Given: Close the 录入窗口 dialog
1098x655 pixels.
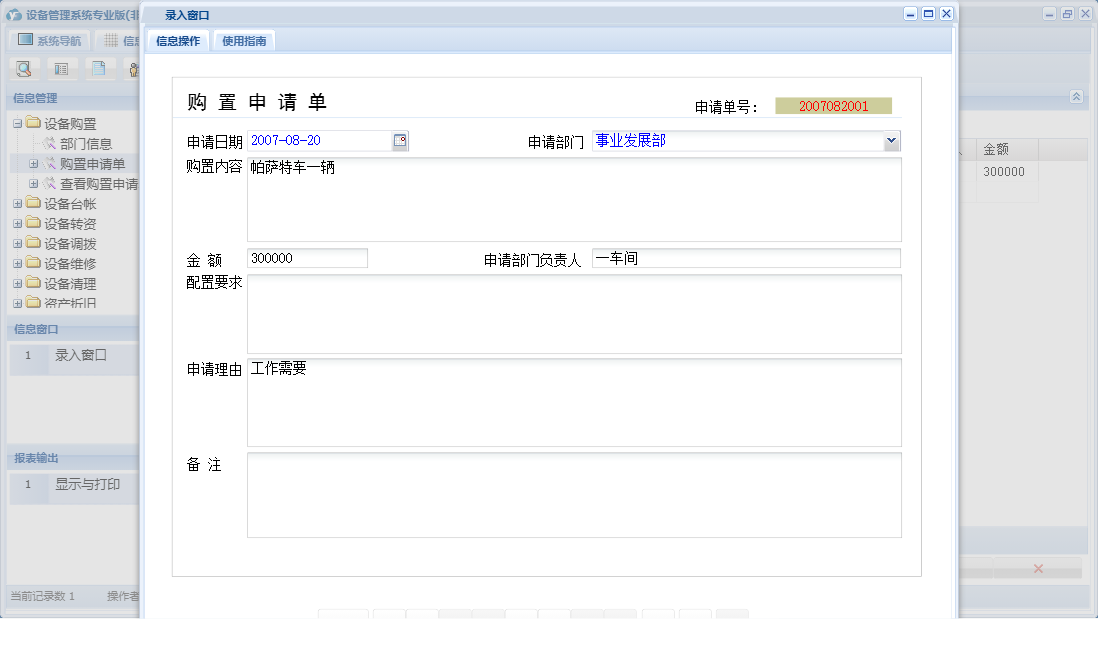Looking at the screenshot, I should tap(946, 13).
